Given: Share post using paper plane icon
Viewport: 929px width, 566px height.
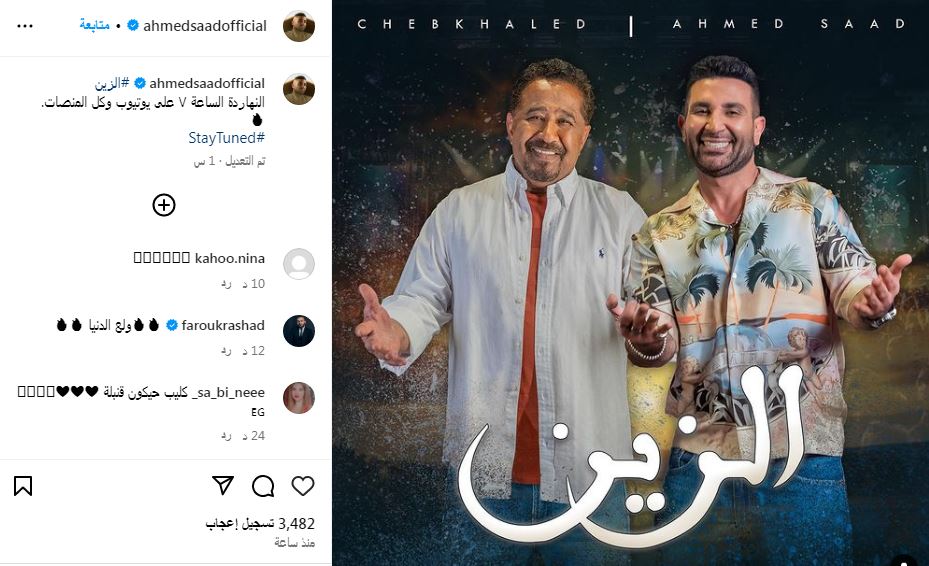Looking at the screenshot, I should [223, 485].
